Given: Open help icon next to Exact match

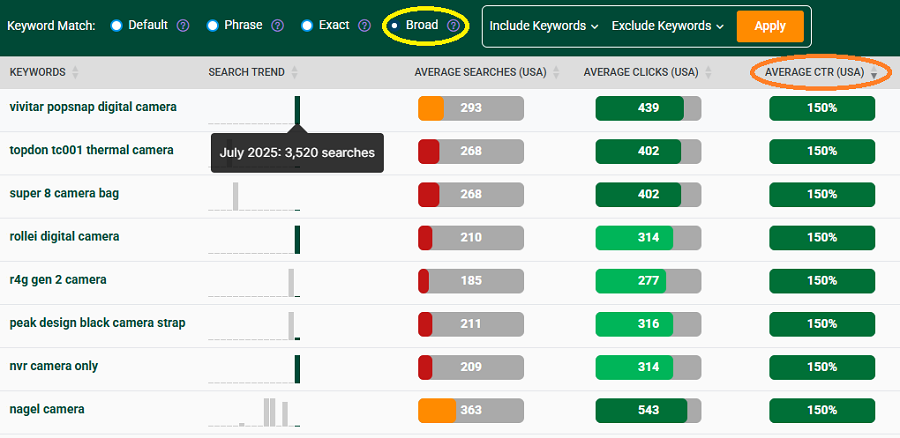Looking at the screenshot, I should coord(364,25).
